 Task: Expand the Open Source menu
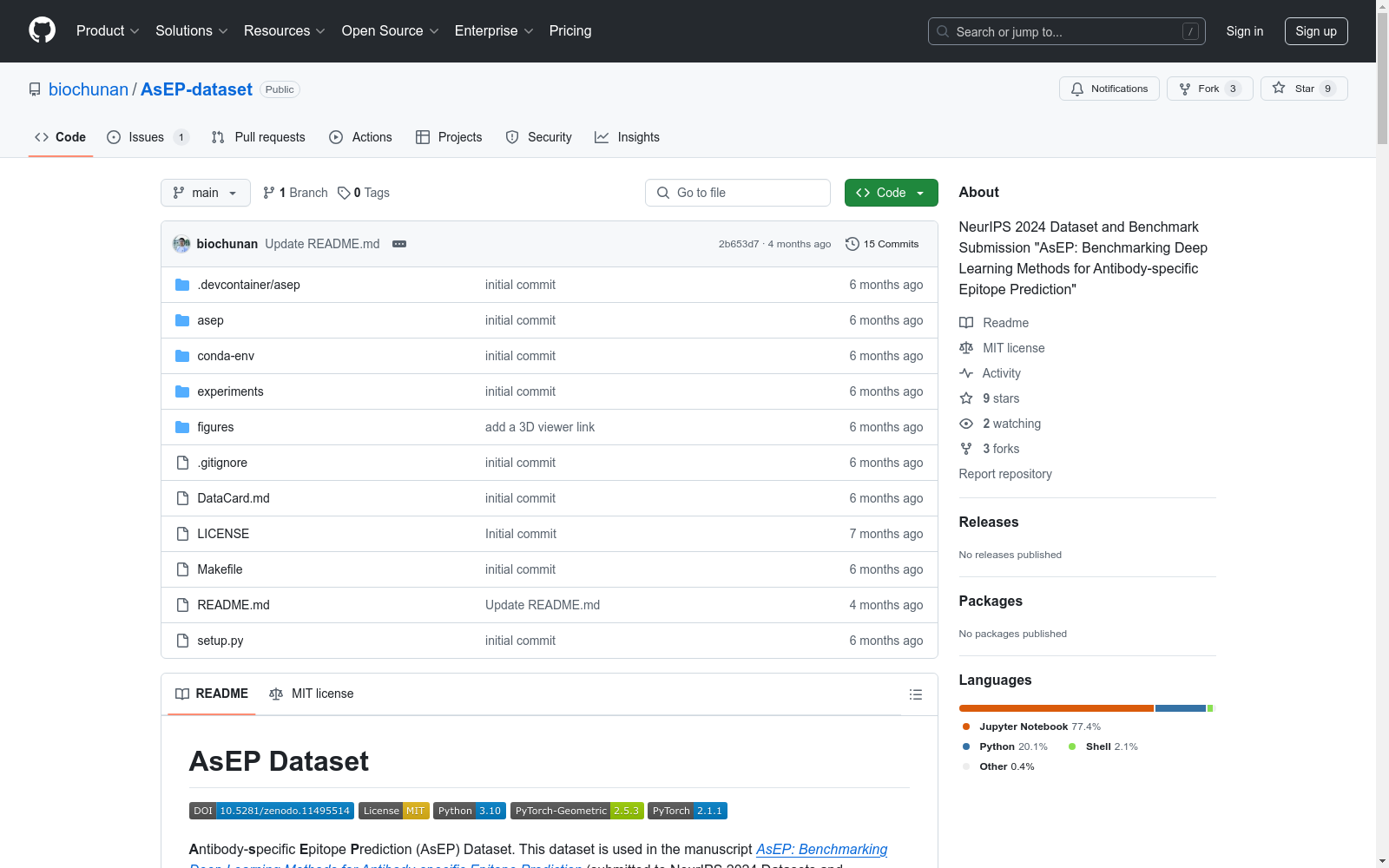(390, 30)
